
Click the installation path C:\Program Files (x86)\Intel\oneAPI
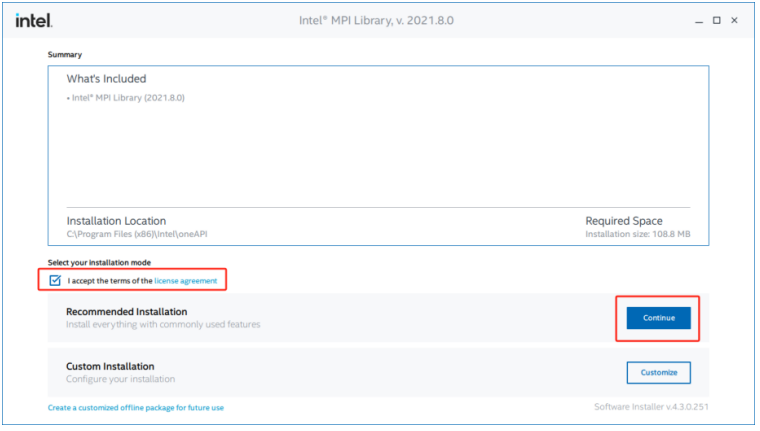137,234
